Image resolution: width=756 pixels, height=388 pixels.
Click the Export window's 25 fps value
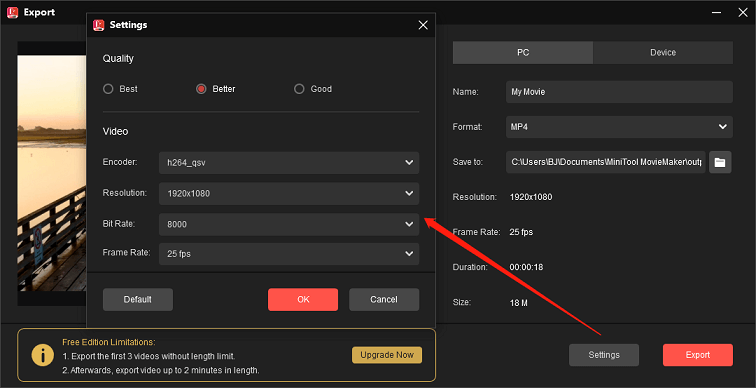click(521, 232)
